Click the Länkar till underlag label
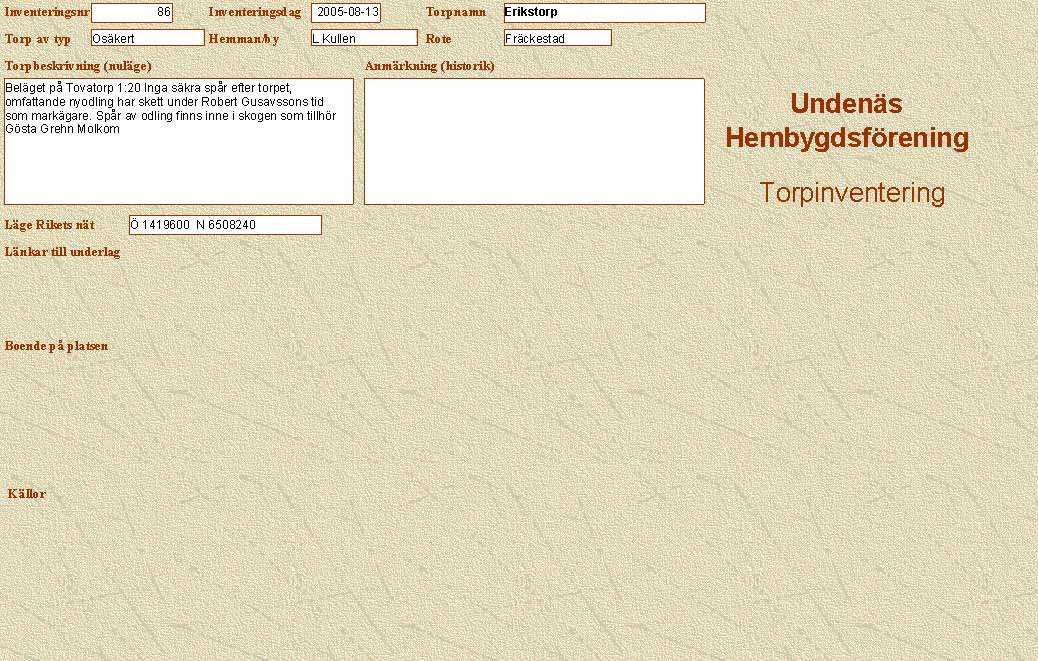Screen dimensions: 1038x661 click(x=62, y=252)
